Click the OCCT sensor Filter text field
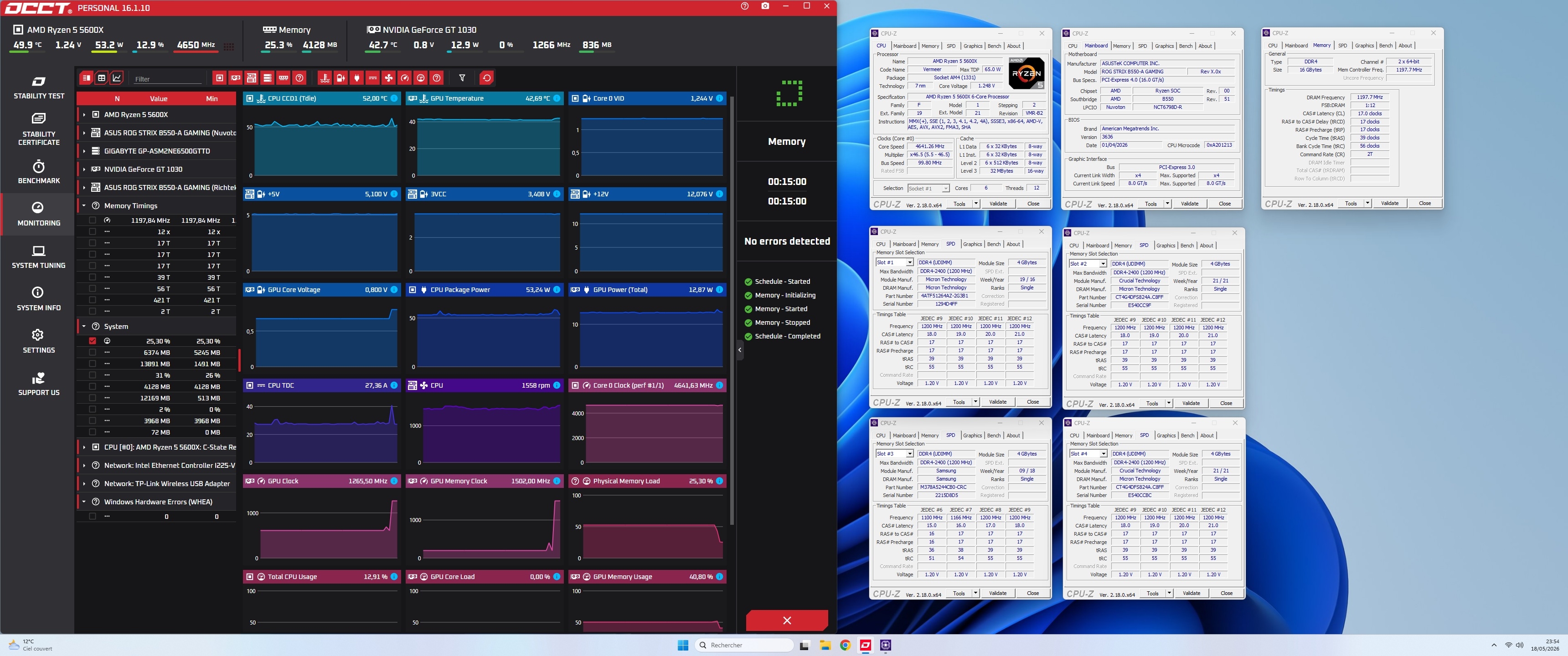The width and height of the screenshot is (1568, 656). point(167,78)
